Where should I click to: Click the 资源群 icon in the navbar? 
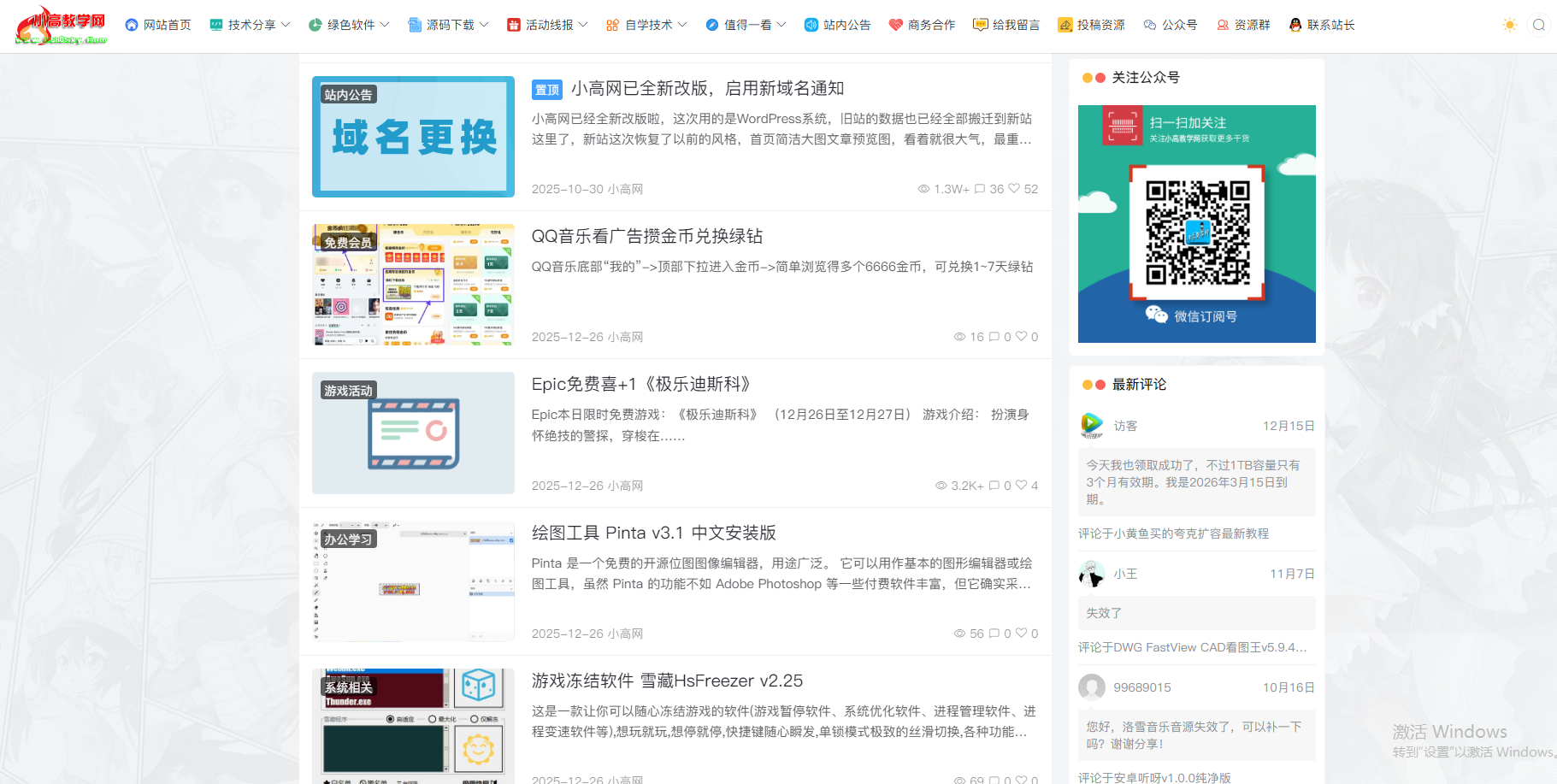[x=1222, y=24]
